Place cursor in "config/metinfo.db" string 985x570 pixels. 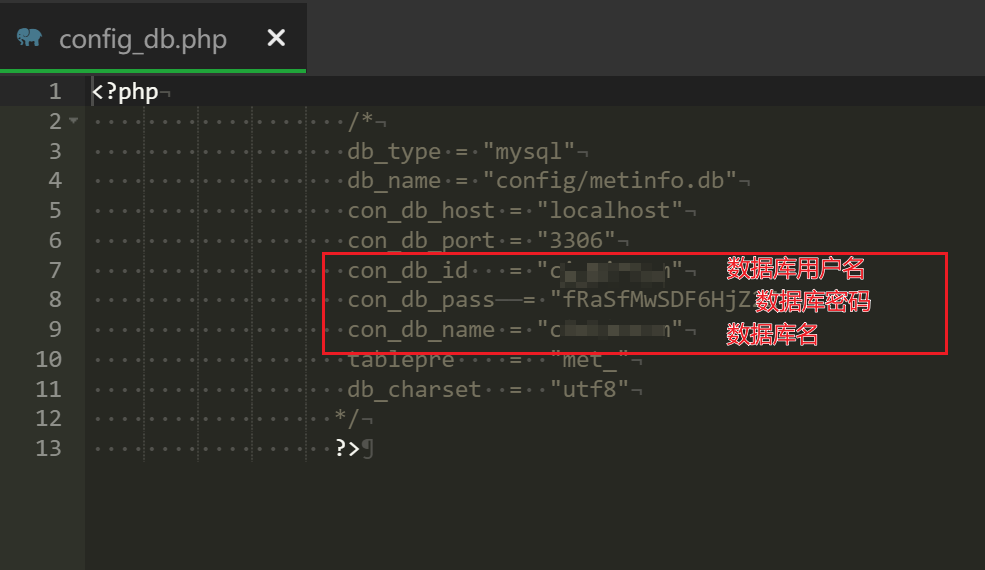(610, 181)
